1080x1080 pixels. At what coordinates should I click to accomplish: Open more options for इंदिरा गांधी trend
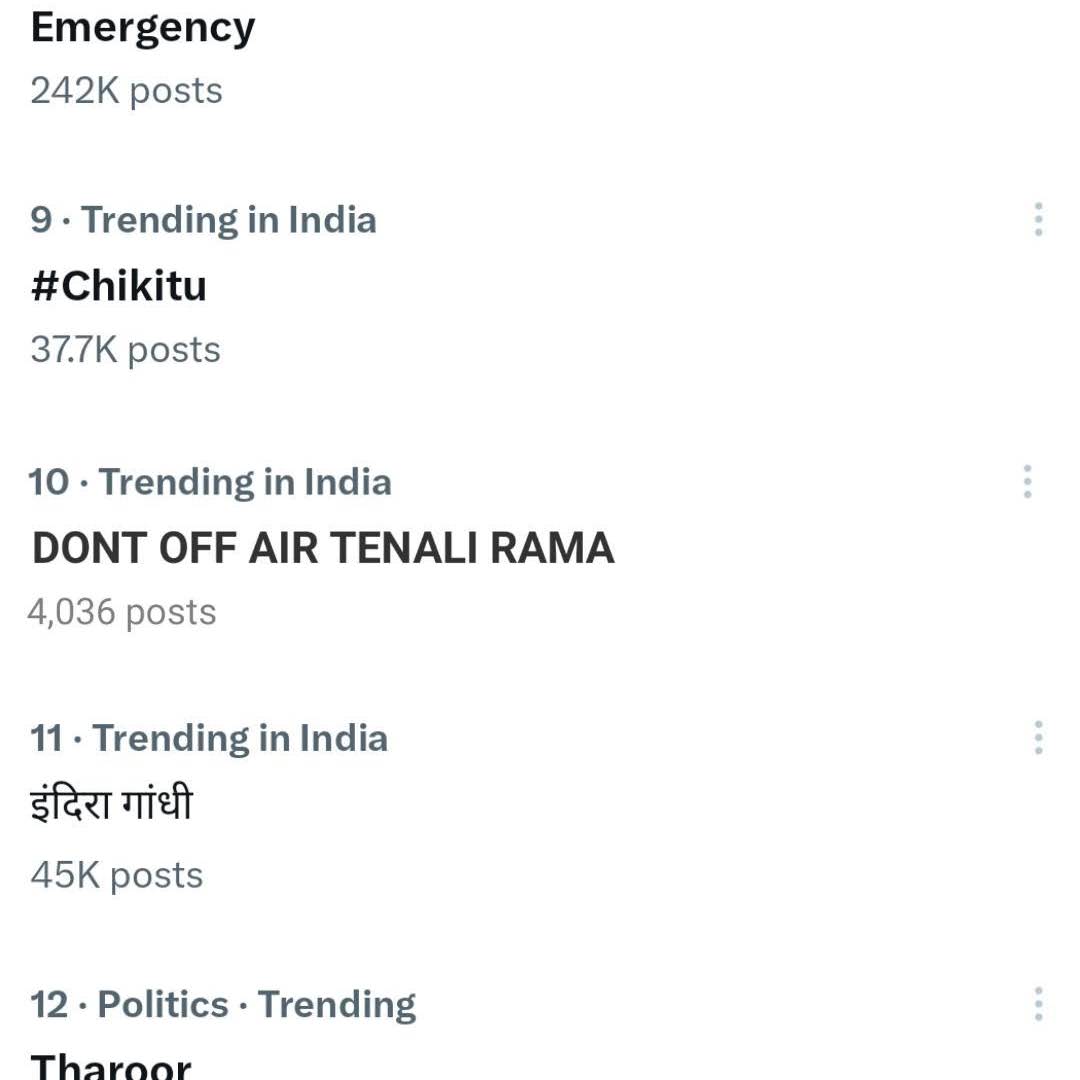(x=1039, y=738)
